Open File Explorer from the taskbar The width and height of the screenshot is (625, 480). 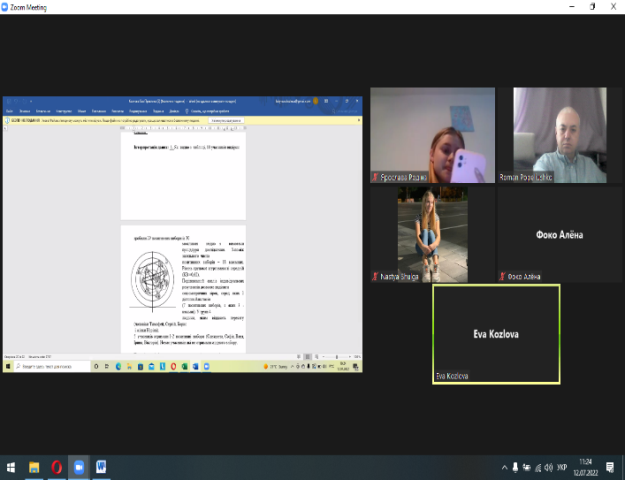[34, 467]
